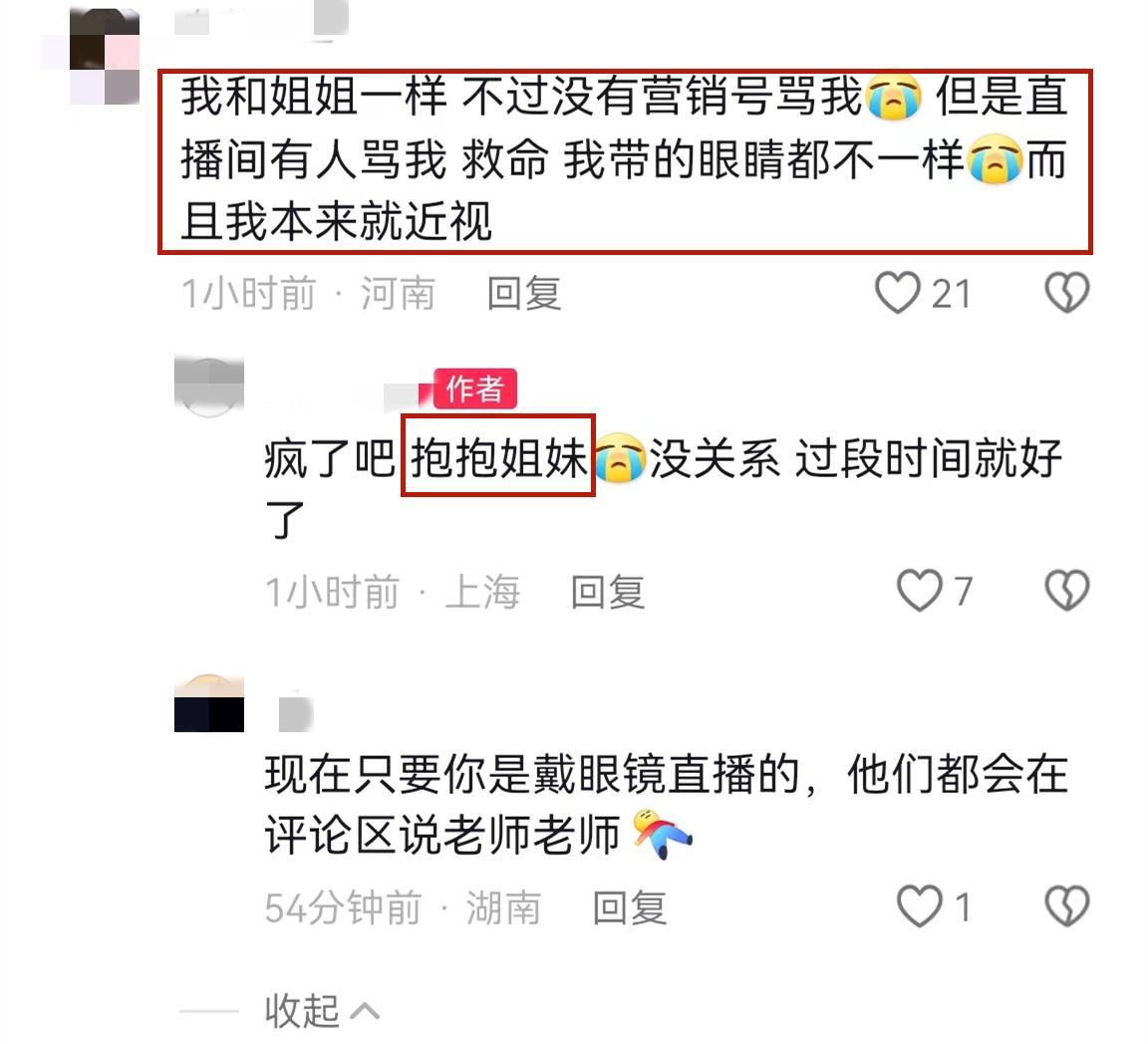Click the Hunan commenter's blurred username
1148x1044 pixels.
[x=296, y=712]
